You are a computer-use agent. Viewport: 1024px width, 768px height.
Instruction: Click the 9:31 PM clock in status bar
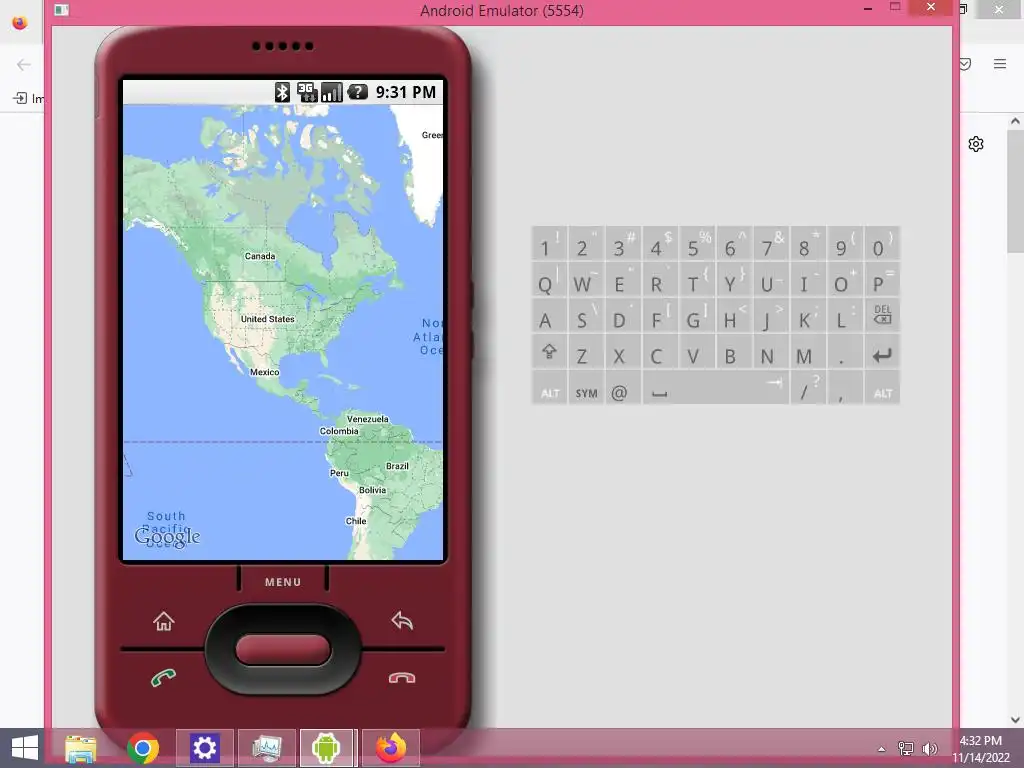[406, 92]
